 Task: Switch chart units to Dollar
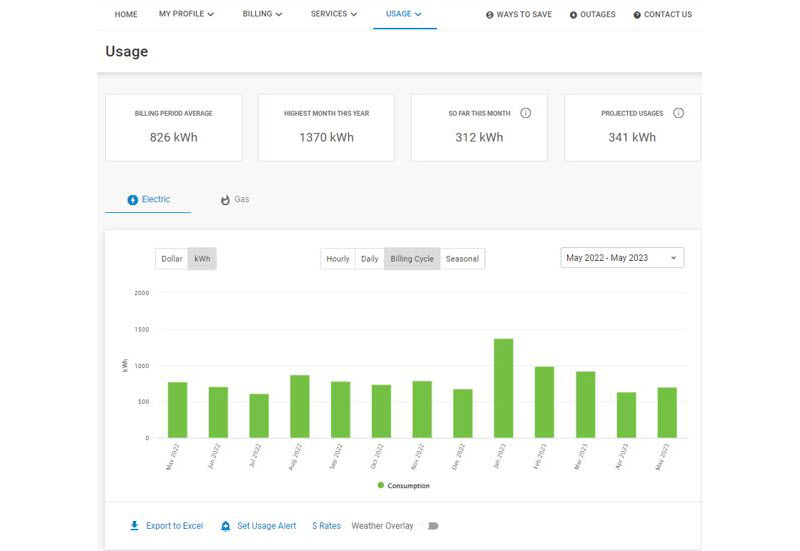pyautogui.click(x=172, y=259)
